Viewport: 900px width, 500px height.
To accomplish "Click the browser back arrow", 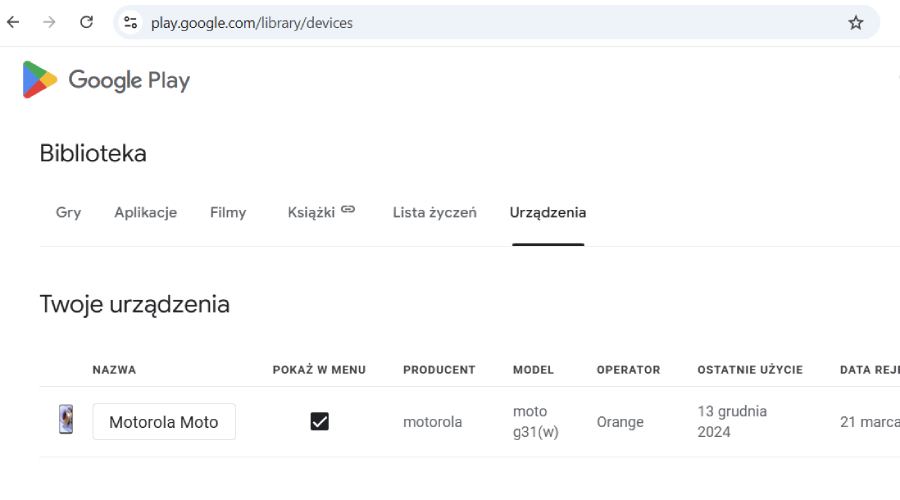I will (14, 22).
